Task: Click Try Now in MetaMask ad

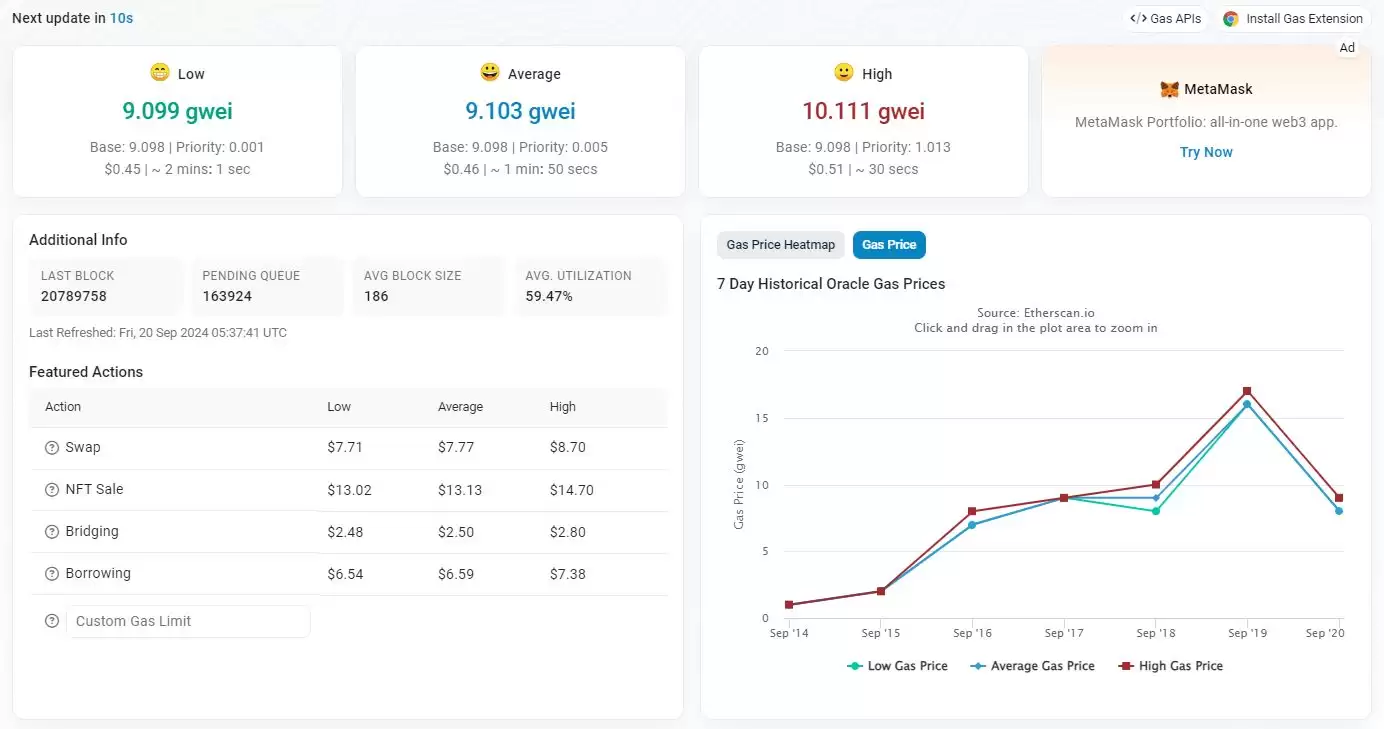Action: (x=1206, y=152)
